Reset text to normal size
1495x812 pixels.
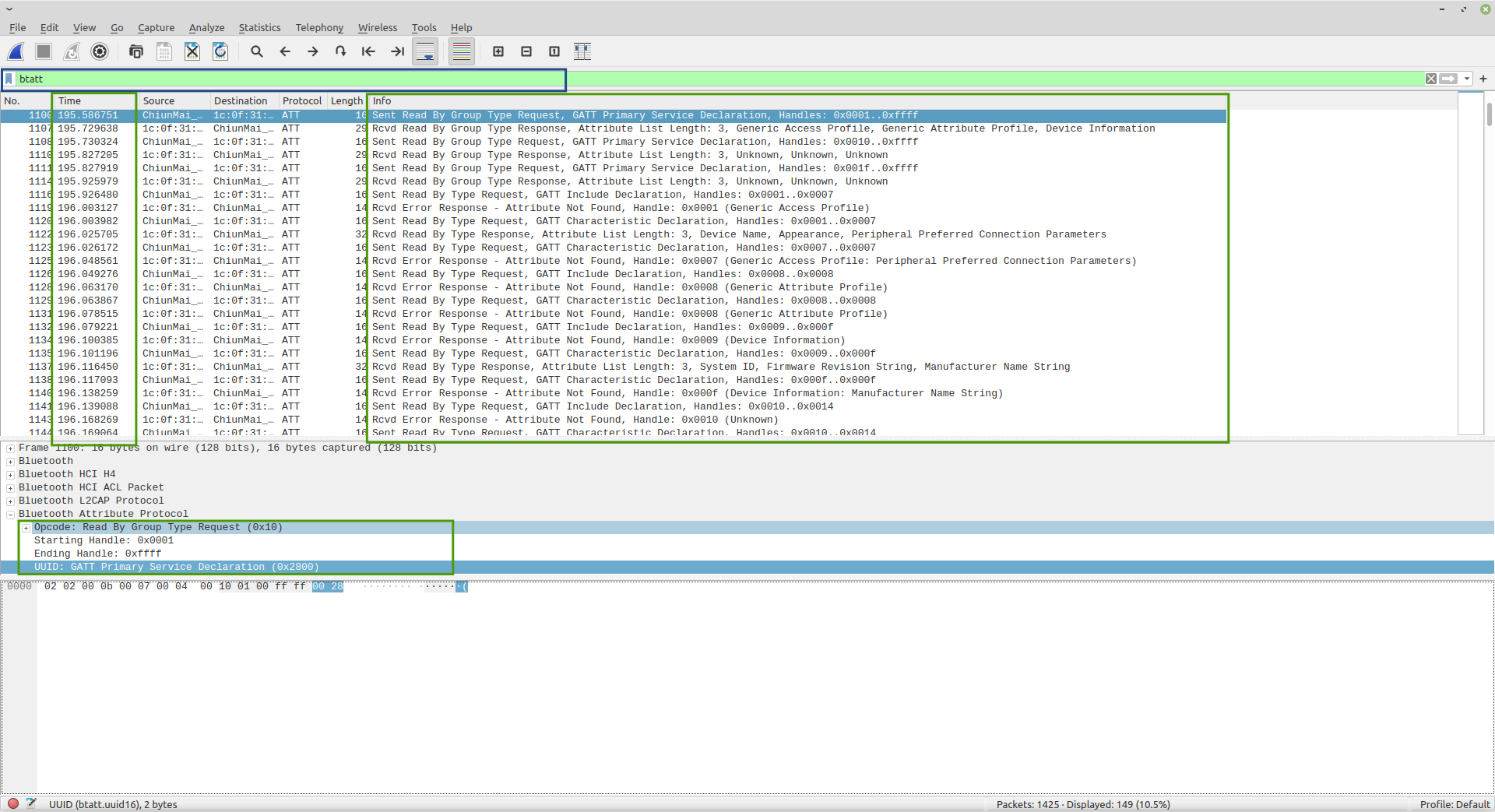tap(554, 51)
